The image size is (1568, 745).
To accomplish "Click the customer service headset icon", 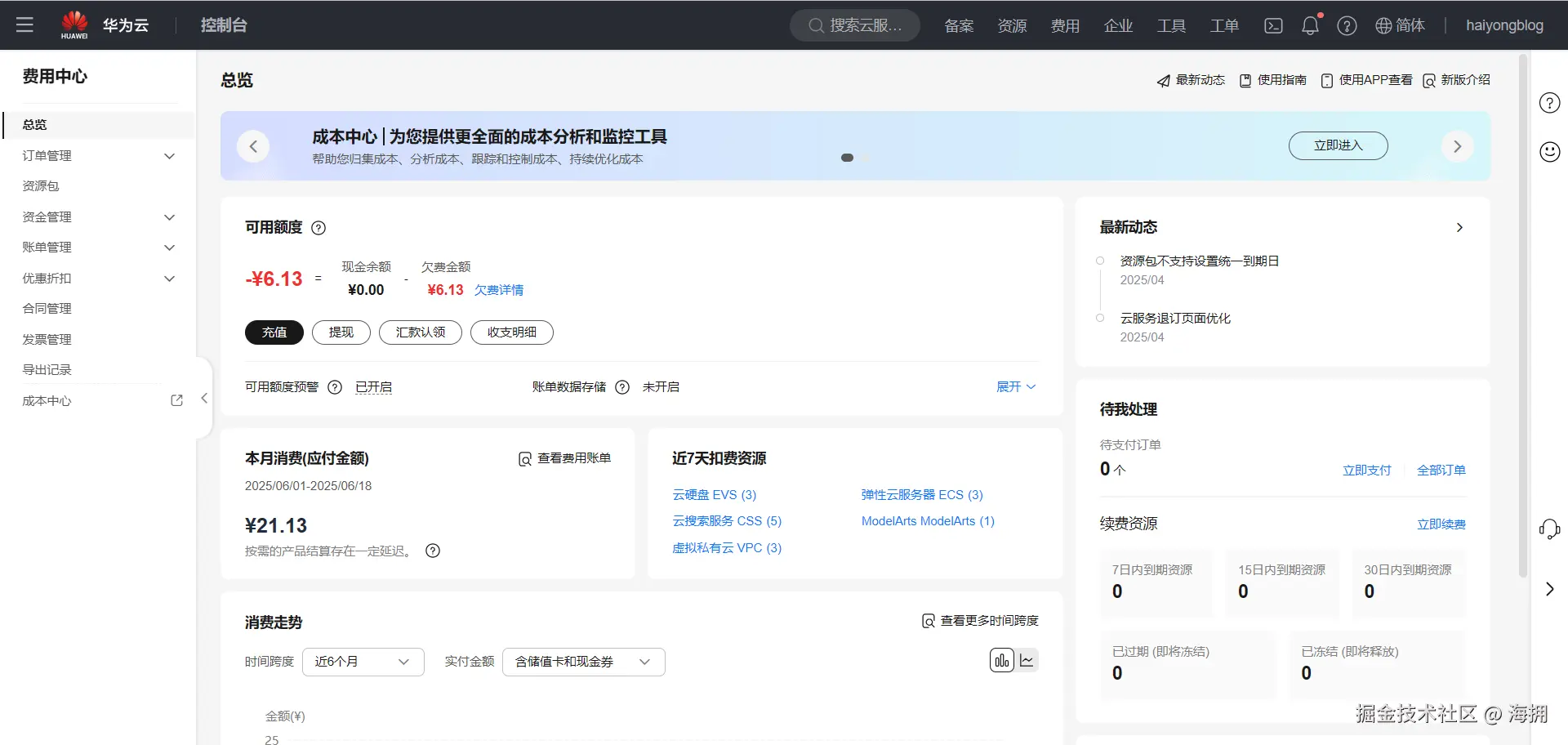I will [1549, 529].
